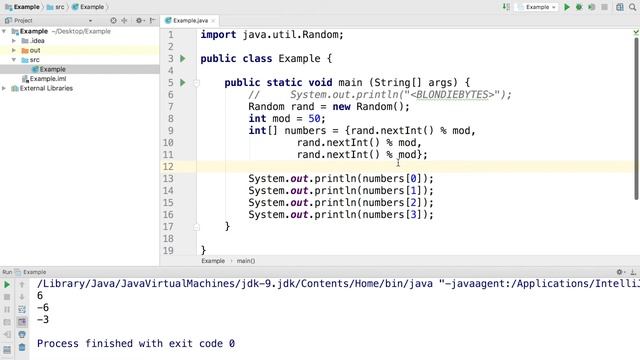
Task: Click the Dump Threads icon in Run panel
Action: (7, 322)
